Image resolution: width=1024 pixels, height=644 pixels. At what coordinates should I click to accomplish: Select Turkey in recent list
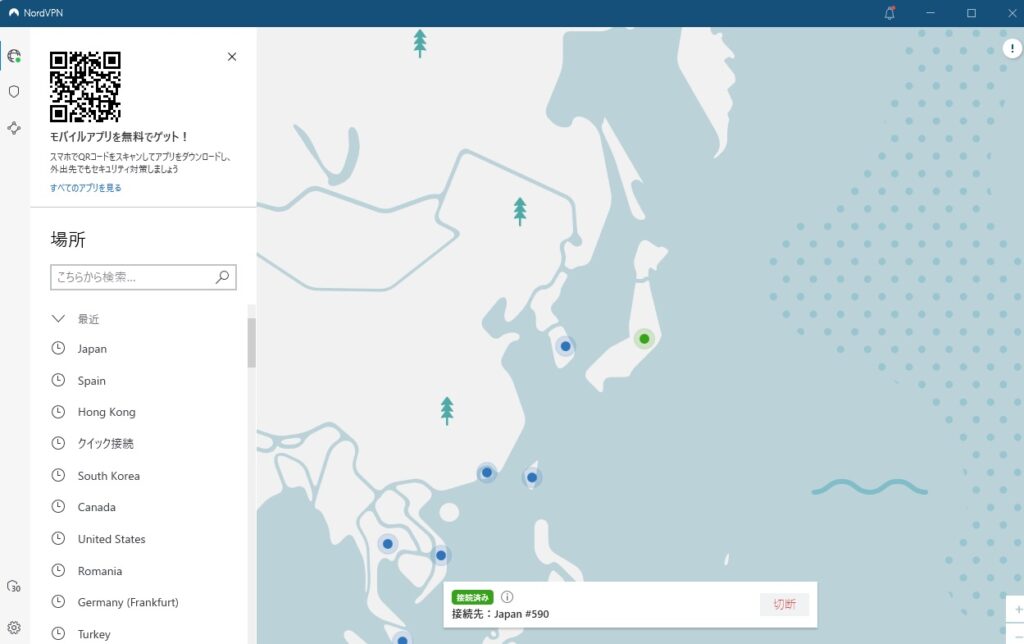pyautogui.click(x=94, y=634)
